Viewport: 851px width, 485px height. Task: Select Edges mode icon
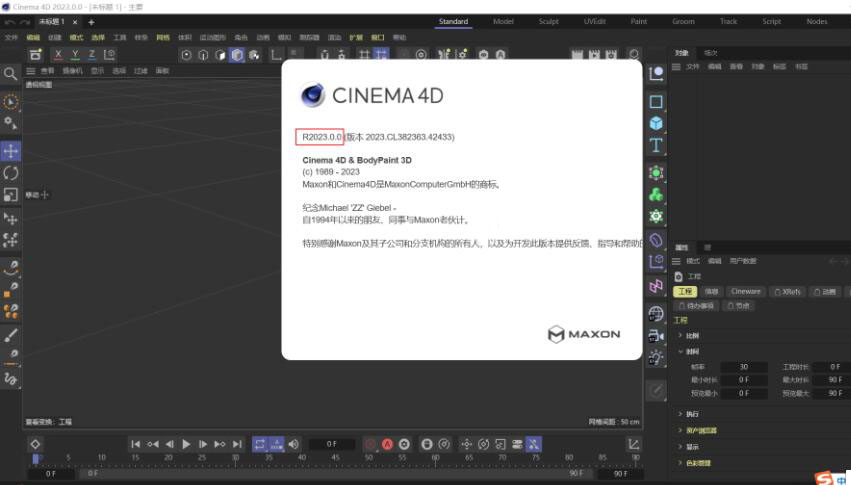pyautogui.click(x=204, y=55)
